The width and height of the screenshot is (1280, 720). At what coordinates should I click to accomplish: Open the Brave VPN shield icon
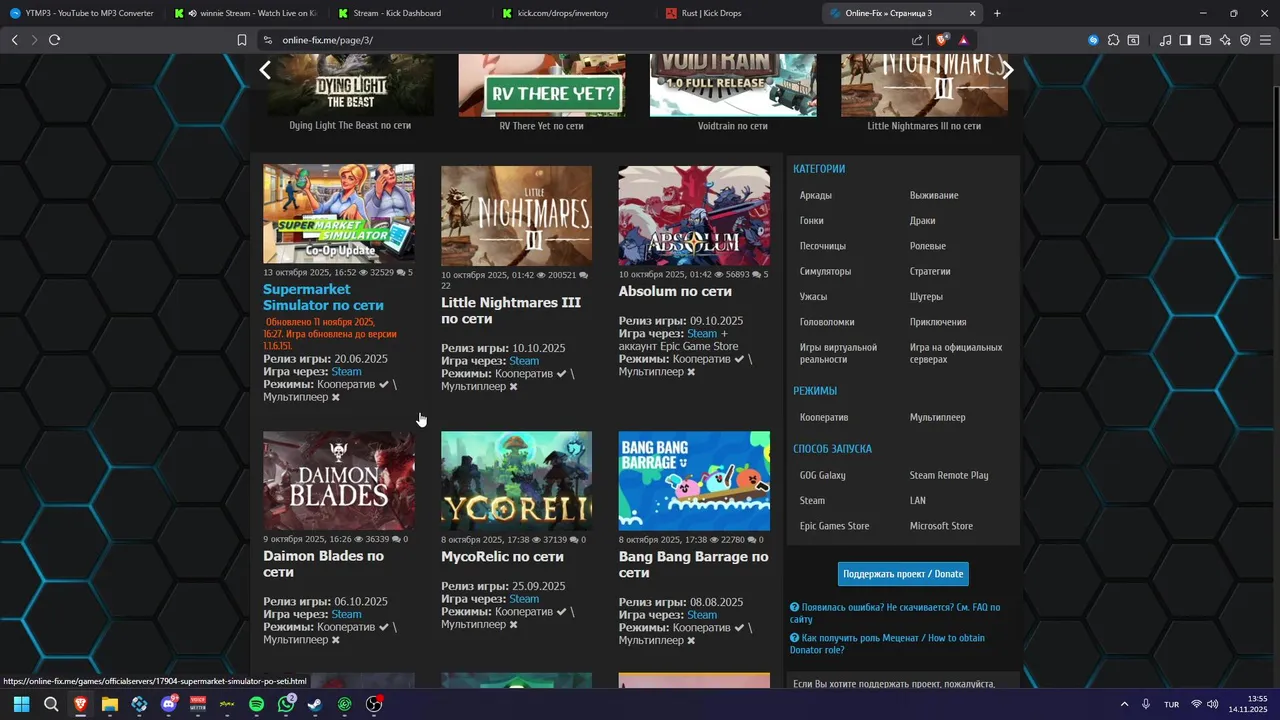tap(1245, 40)
